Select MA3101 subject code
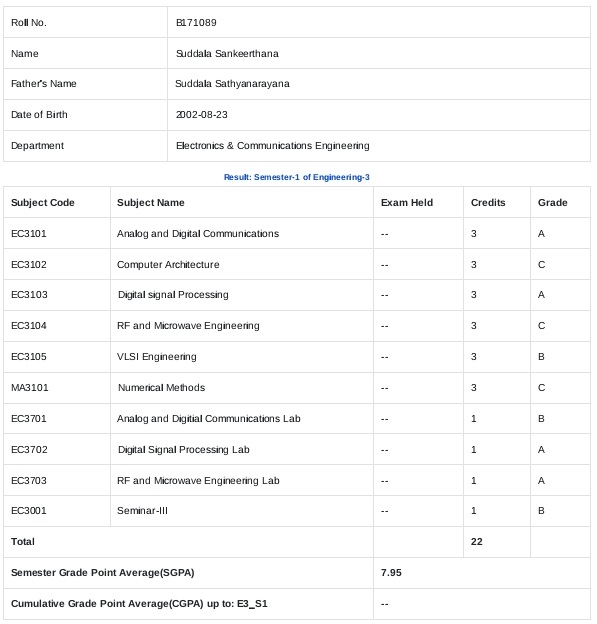 pos(29,388)
